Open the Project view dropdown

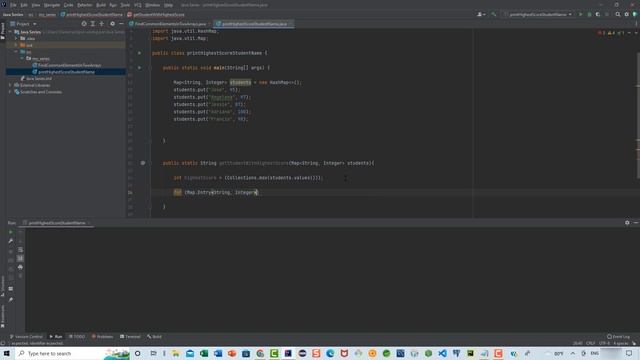(x=26, y=24)
